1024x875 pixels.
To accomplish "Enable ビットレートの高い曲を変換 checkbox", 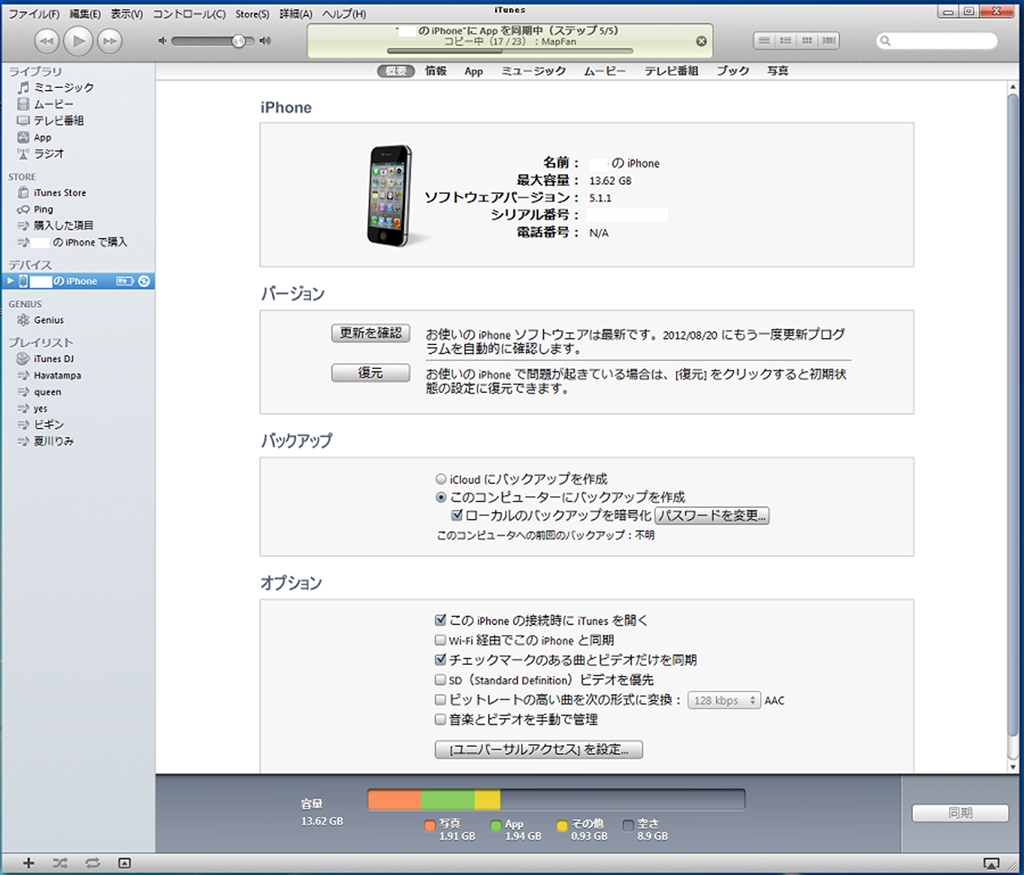I will click(x=441, y=699).
